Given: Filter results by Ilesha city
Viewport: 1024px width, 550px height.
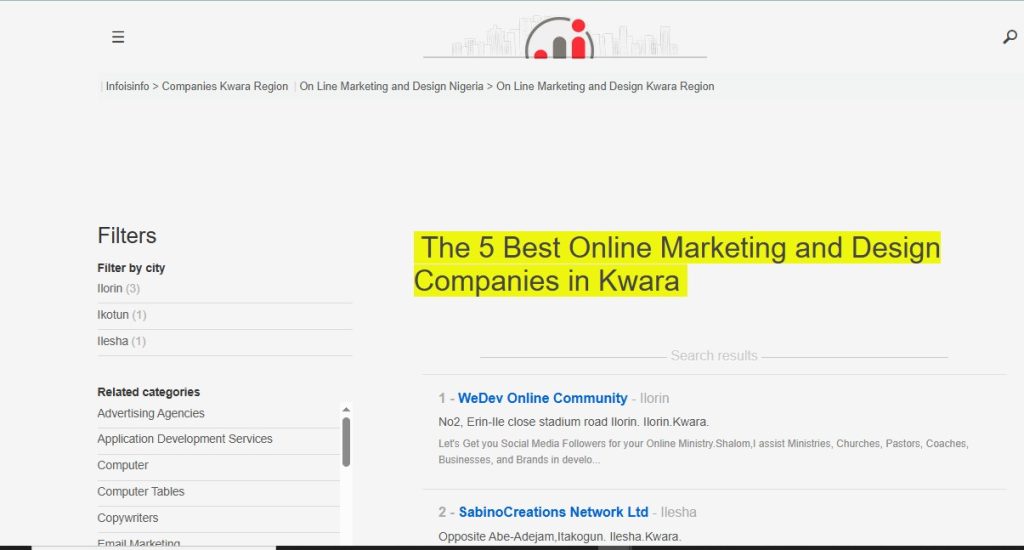Looking at the screenshot, I should pos(121,341).
